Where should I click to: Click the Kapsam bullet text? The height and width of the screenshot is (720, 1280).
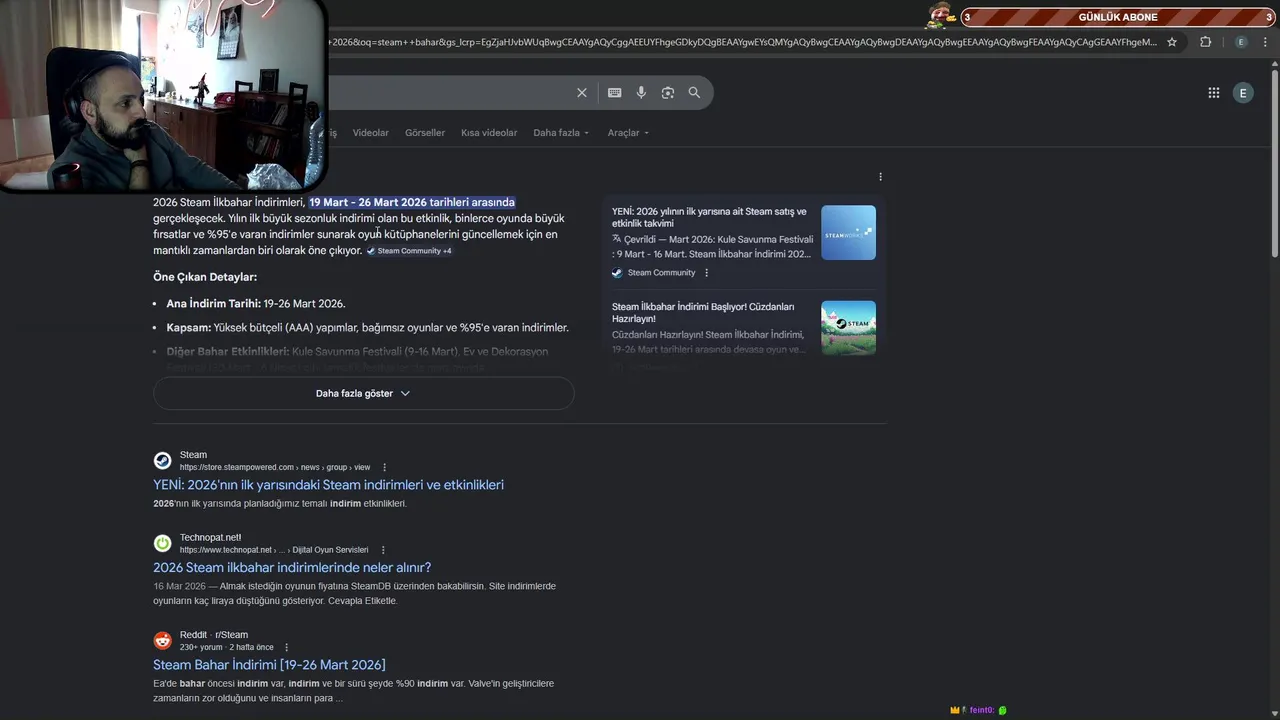(x=367, y=328)
